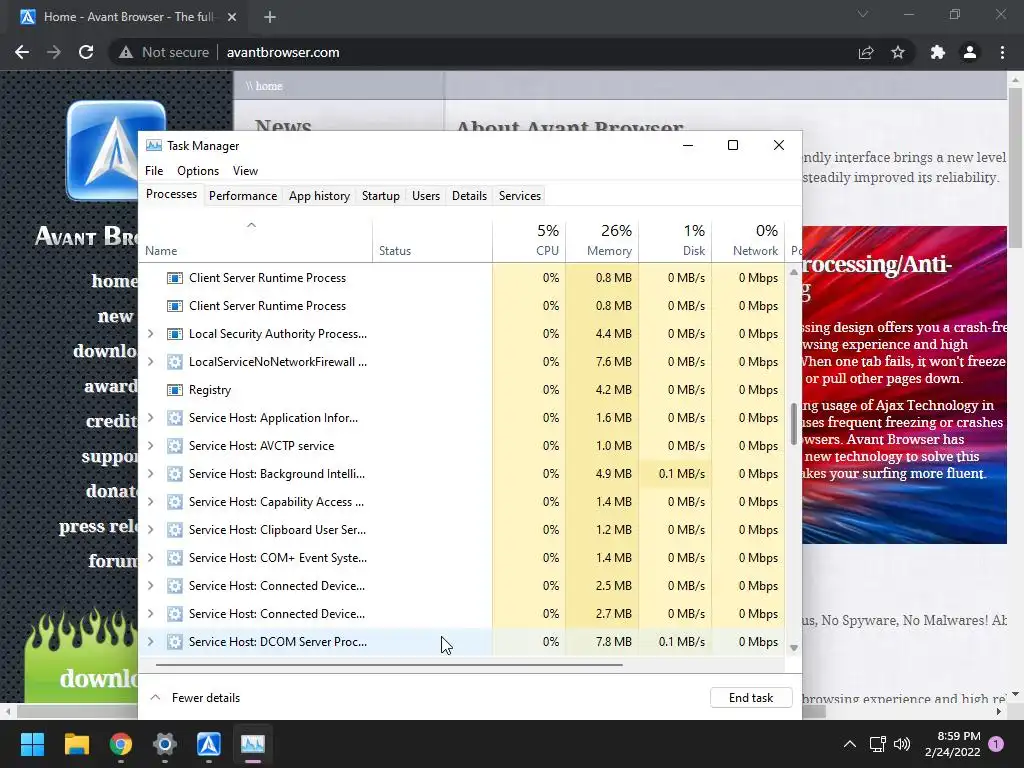The height and width of the screenshot is (768, 1024).
Task: Show hidden system tray icons
Action: click(850, 744)
